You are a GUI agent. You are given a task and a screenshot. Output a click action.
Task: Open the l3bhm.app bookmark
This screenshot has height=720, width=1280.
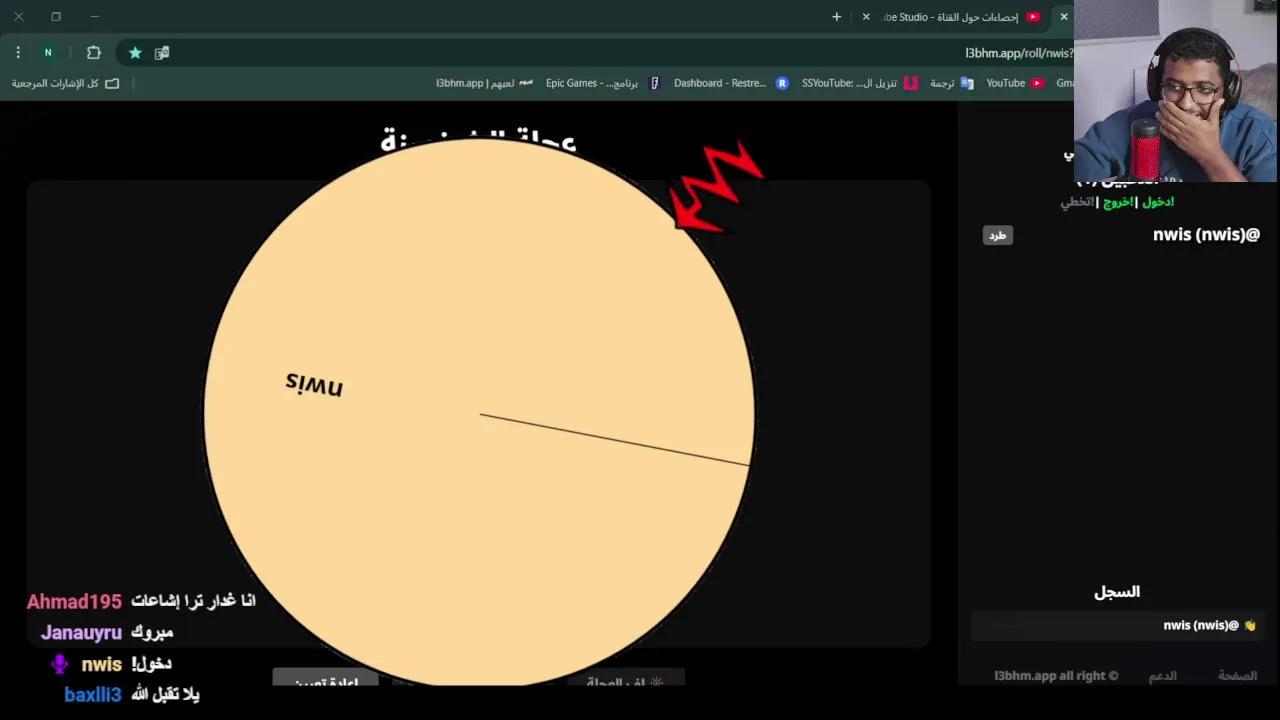(x=484, y=83)
